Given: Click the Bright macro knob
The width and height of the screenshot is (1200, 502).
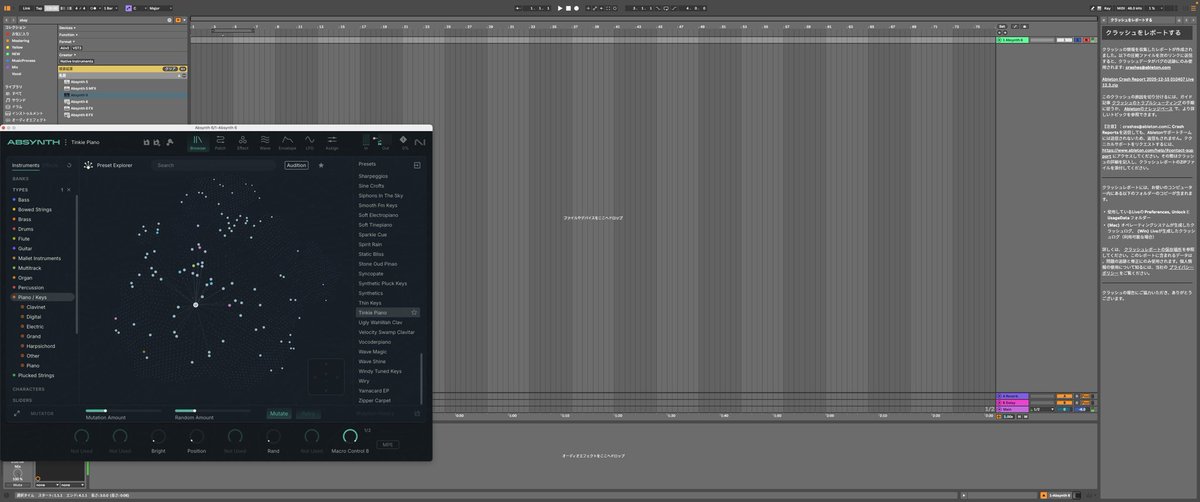Looking at the screenshot, I should click(x=158, y=437).
